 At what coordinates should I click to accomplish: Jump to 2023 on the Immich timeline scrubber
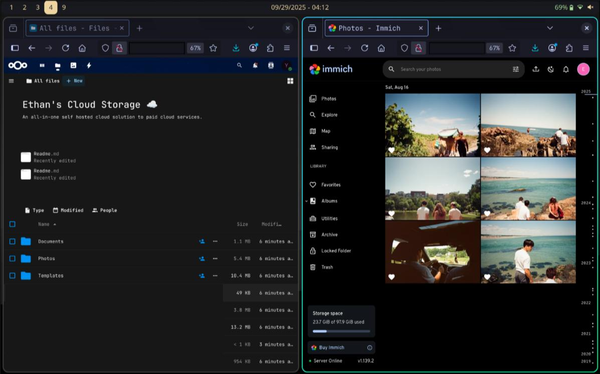coord(586,263)
